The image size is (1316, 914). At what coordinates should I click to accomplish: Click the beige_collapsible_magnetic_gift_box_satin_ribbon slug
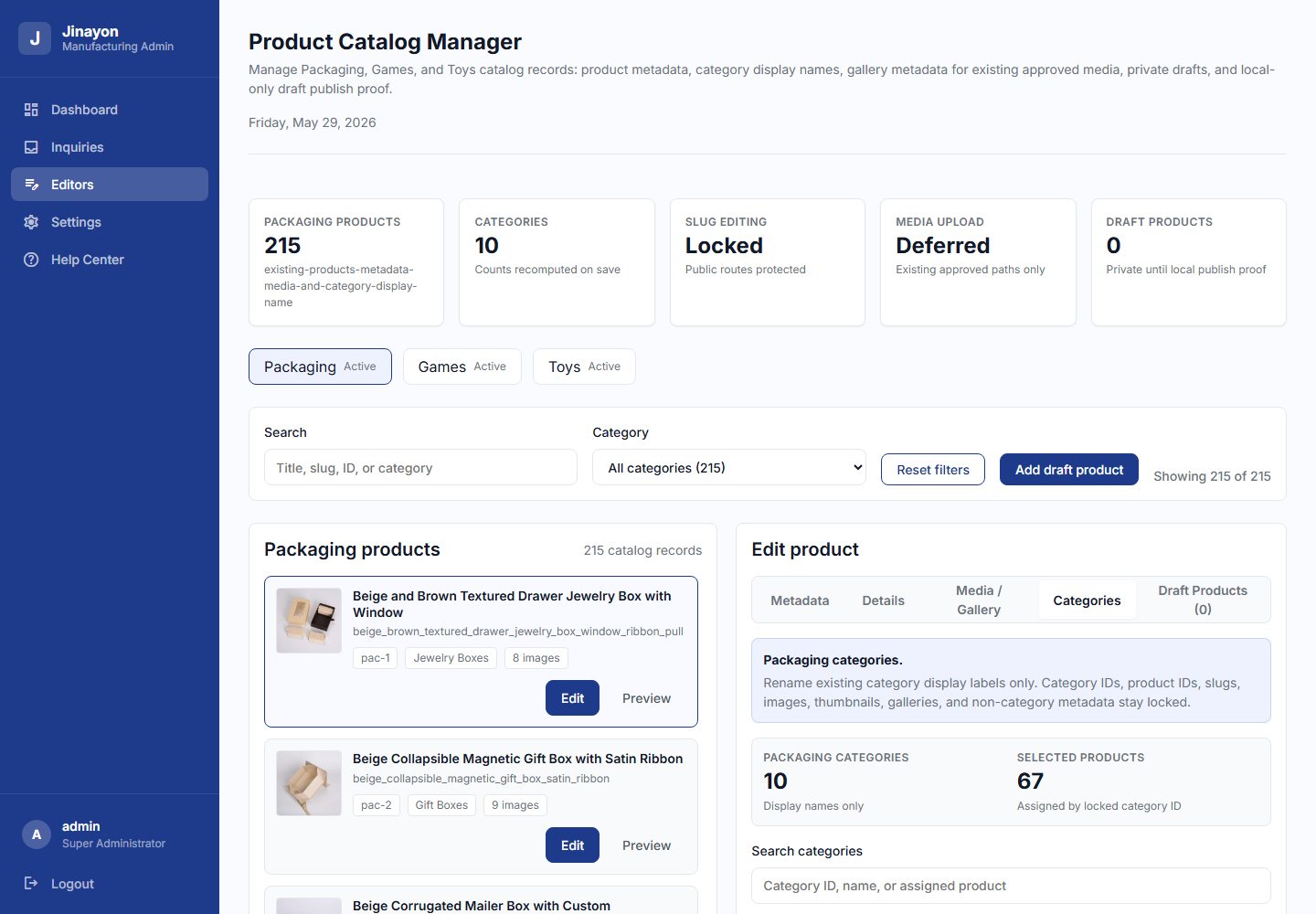481,779
